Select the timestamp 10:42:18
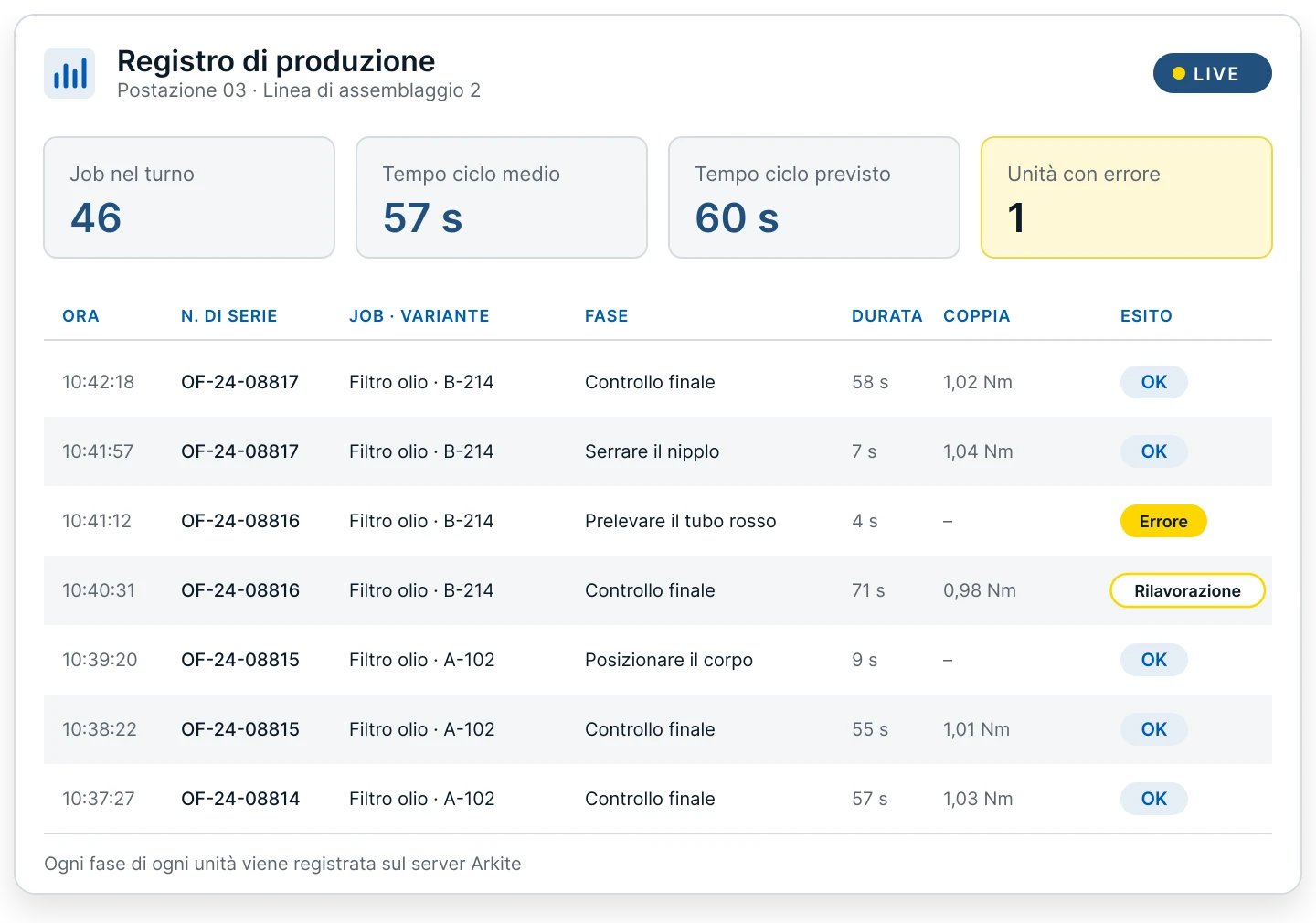 pyautogui.click(x=99, y=382)
